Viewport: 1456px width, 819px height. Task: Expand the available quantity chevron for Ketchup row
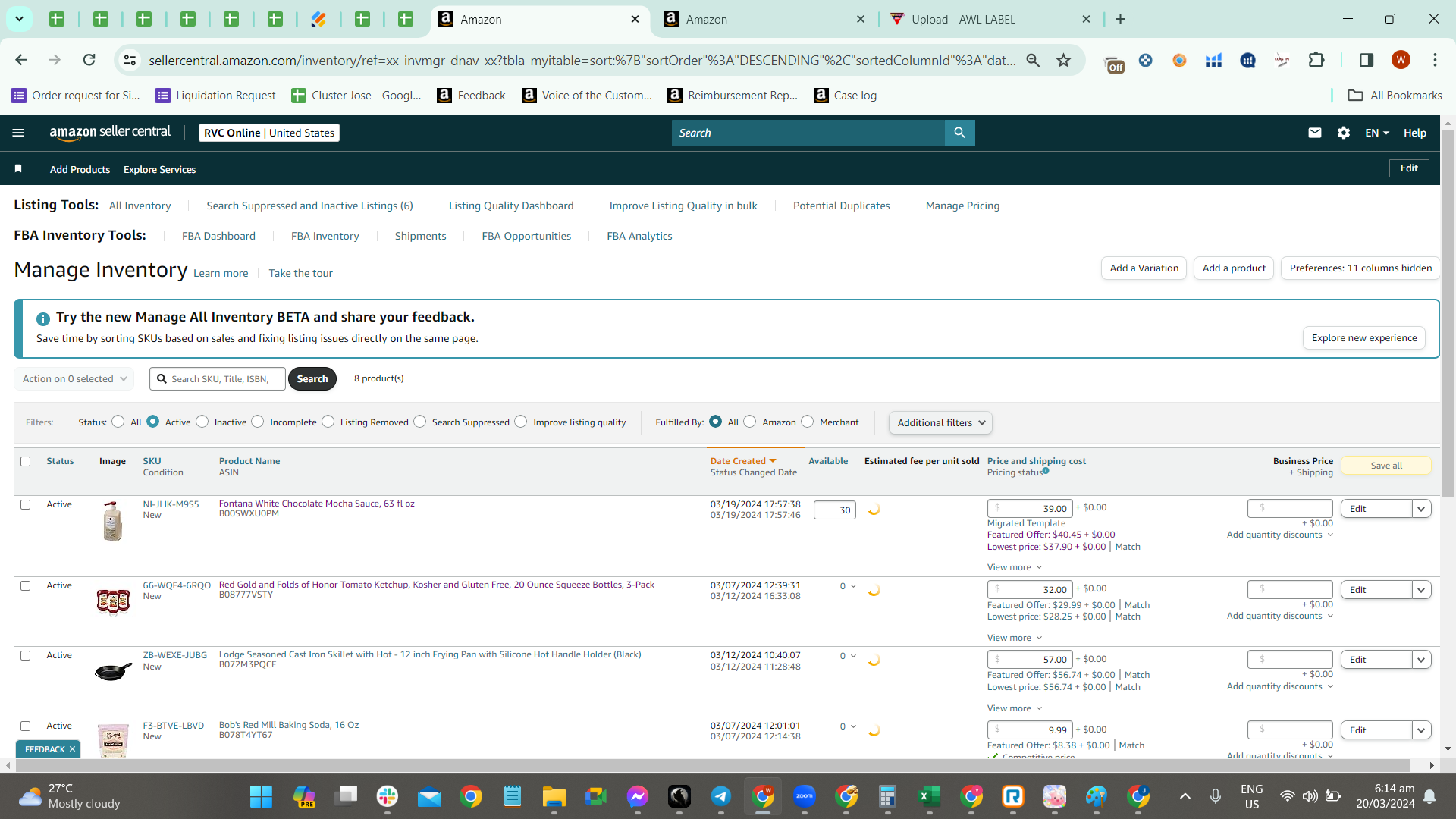(853, 586)
